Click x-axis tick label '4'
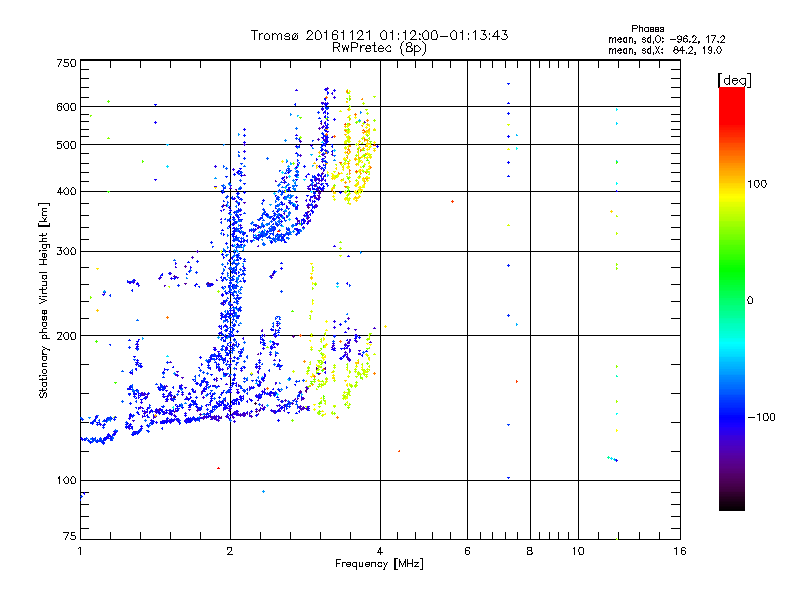This screenshot has height=600, width=800. pos(380,551)
